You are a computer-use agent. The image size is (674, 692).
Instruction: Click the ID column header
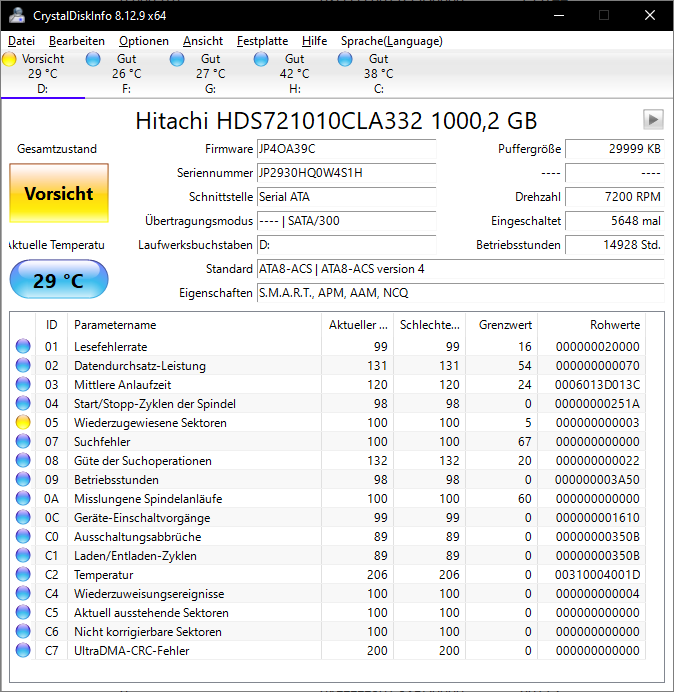(x=52, y=325)
